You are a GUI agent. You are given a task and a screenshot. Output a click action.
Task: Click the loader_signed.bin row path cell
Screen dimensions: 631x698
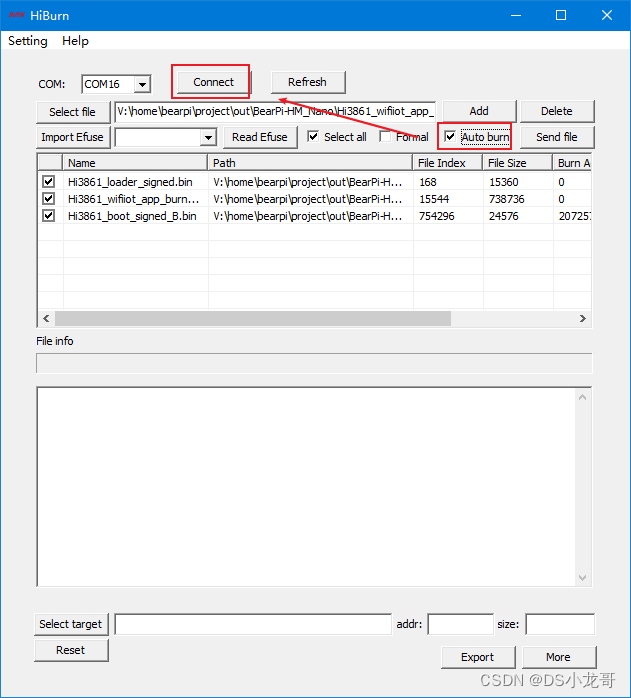[x=308, y=182]
